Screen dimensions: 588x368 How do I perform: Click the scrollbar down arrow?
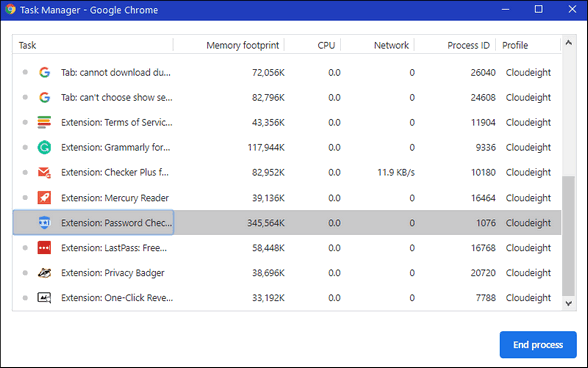568,303
